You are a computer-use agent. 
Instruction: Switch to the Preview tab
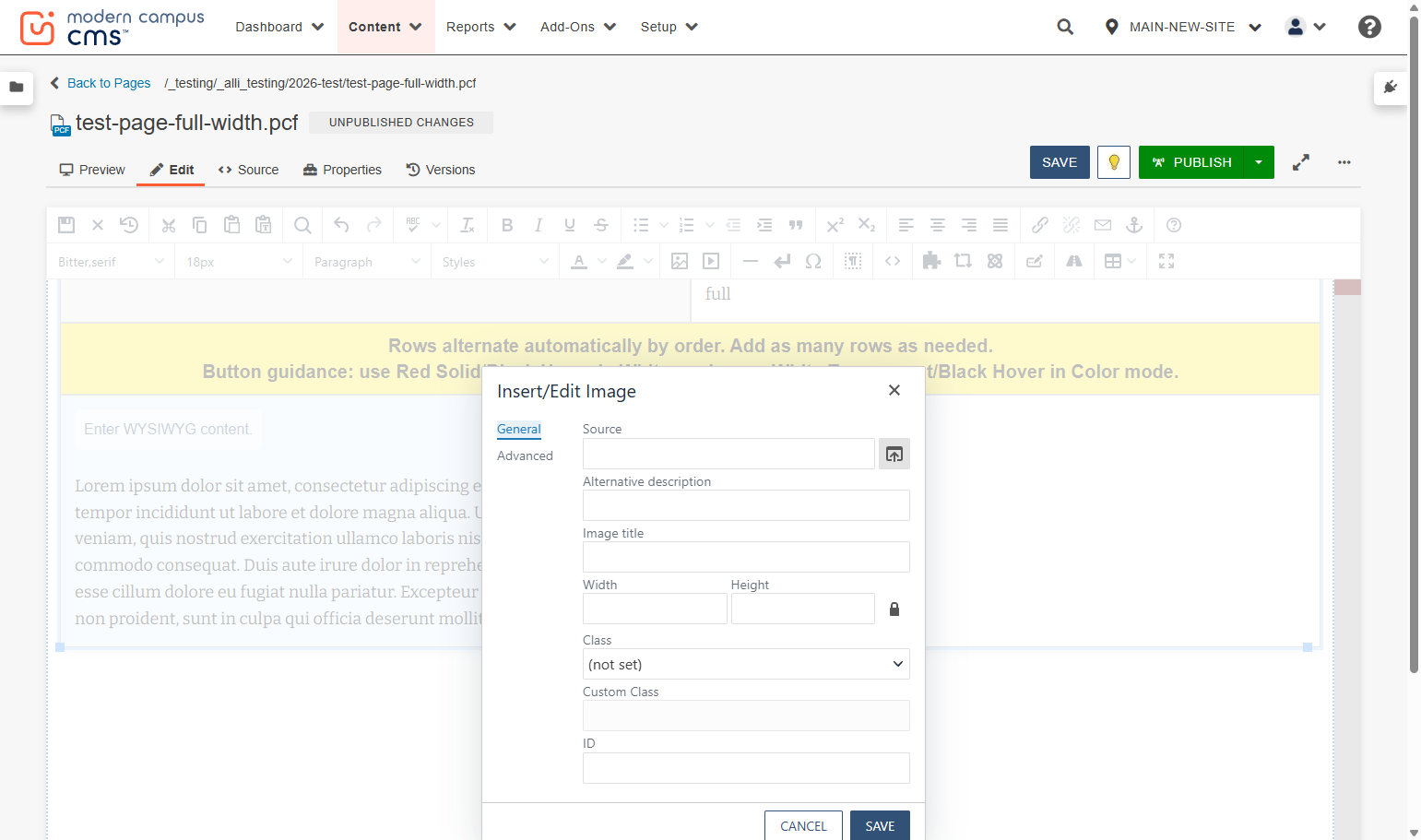click(92, 170)
